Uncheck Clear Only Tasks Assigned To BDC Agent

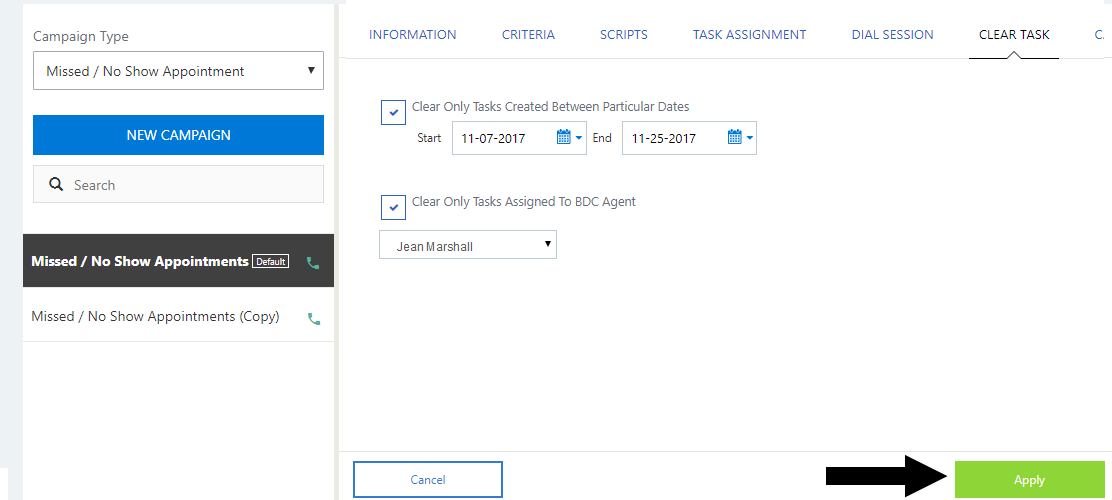click(394, 207)
